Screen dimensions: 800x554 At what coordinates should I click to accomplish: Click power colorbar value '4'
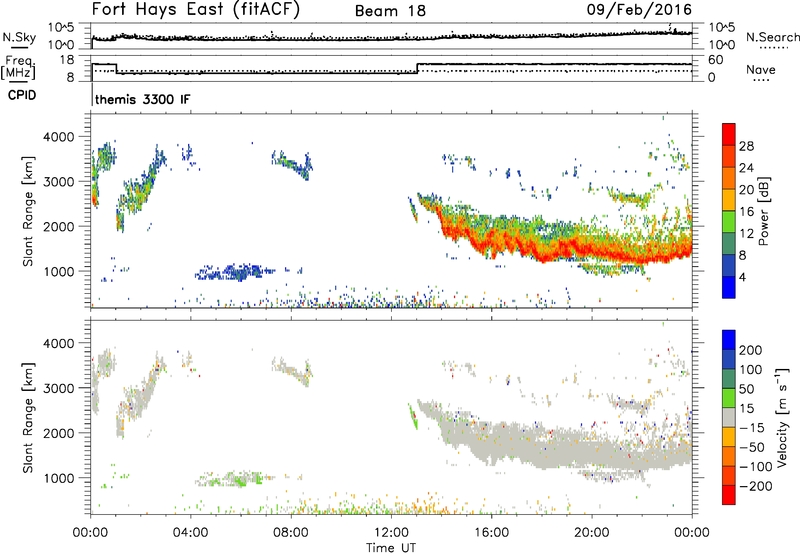point(742,277)
